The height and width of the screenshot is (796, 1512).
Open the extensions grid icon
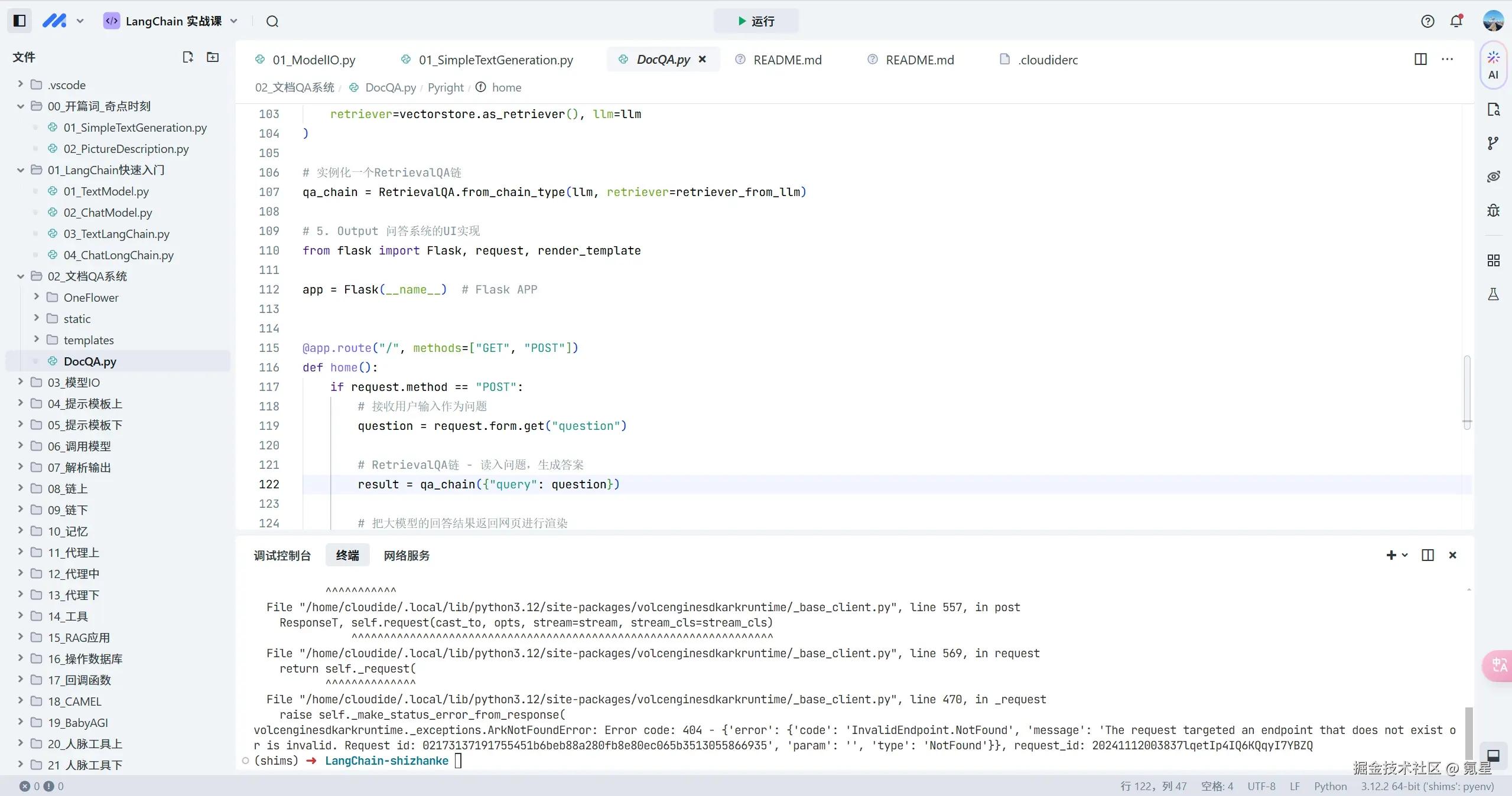1493,260
